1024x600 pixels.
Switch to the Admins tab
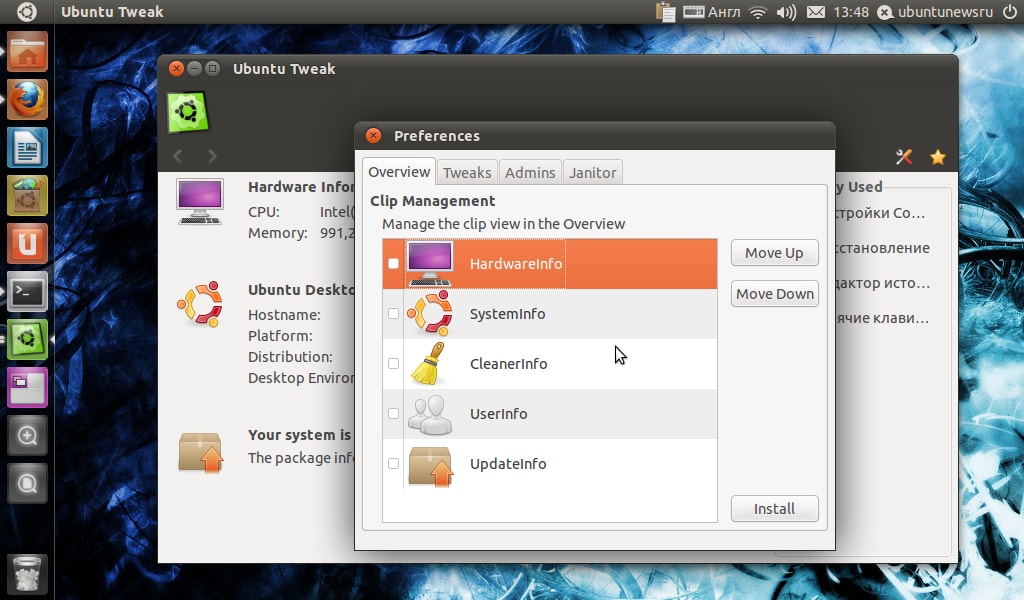coord(530,172)
